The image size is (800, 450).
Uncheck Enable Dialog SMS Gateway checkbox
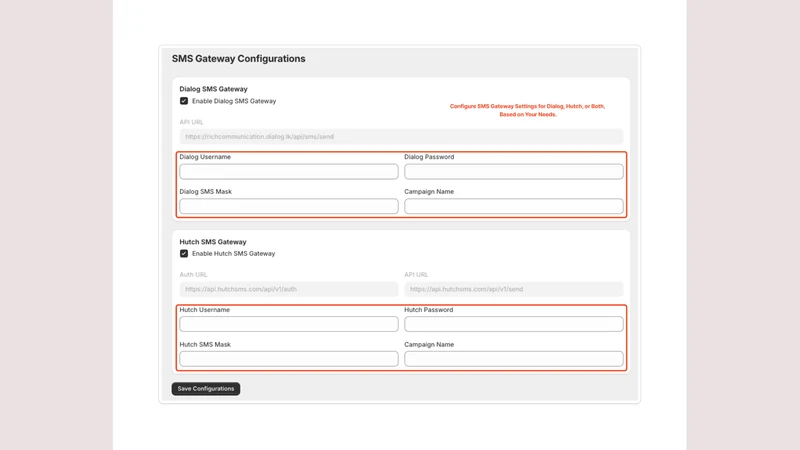click(184, 101)
